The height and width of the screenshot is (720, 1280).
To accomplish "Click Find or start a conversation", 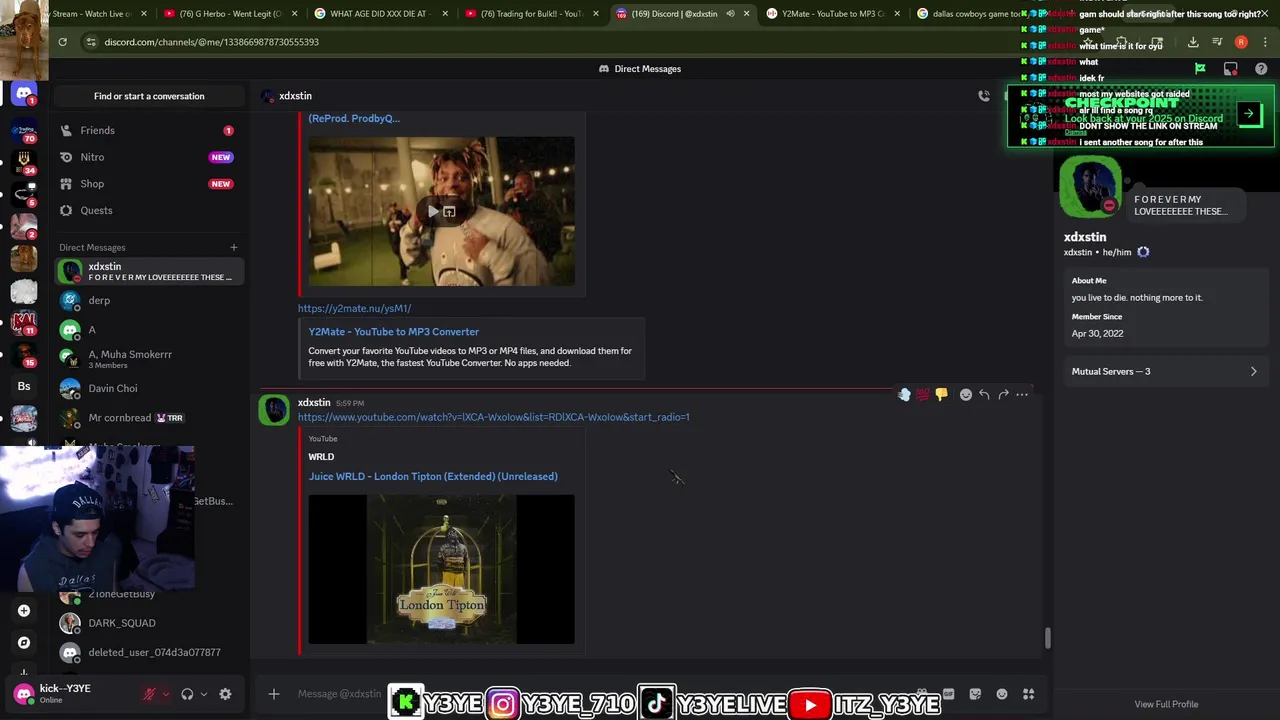I will (x=149, y=96).
